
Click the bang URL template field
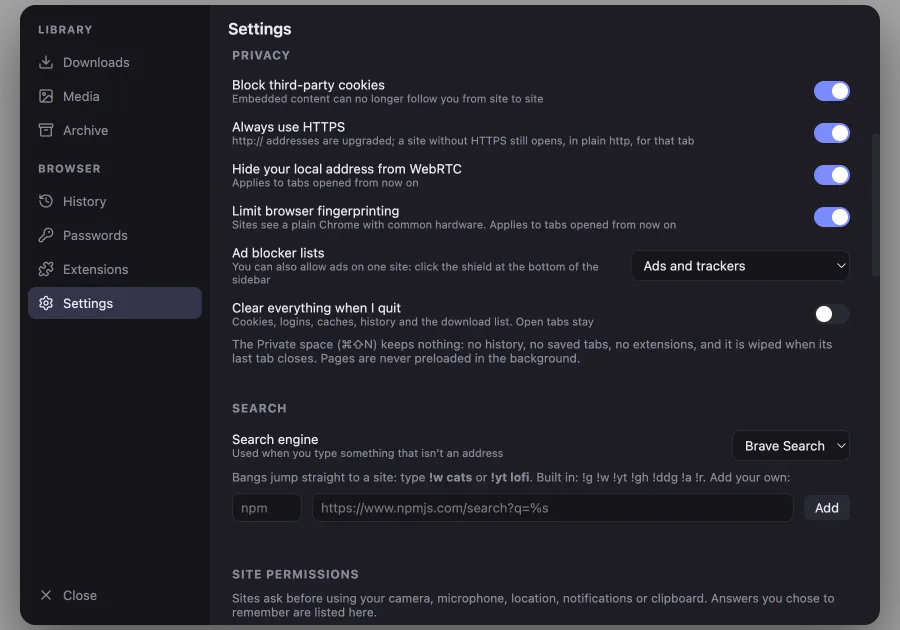(x=553, y=508)
